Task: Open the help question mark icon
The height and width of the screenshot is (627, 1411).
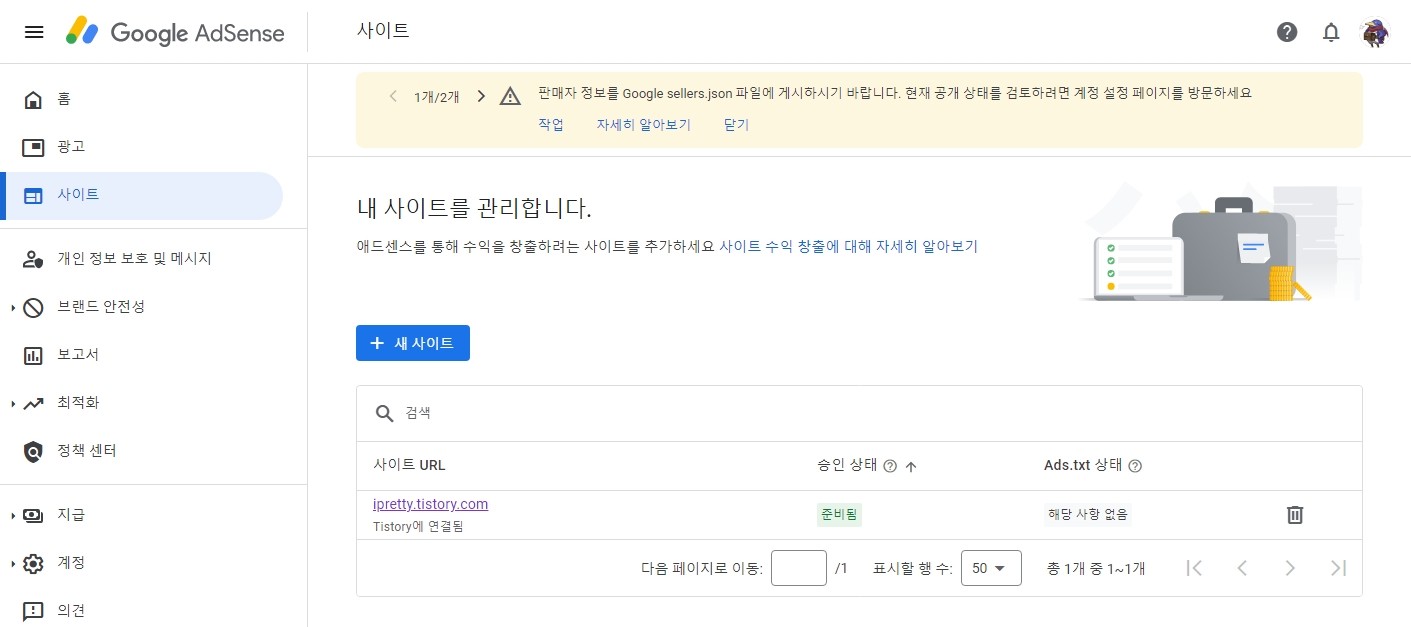Action: click(x=1287, y=32)
